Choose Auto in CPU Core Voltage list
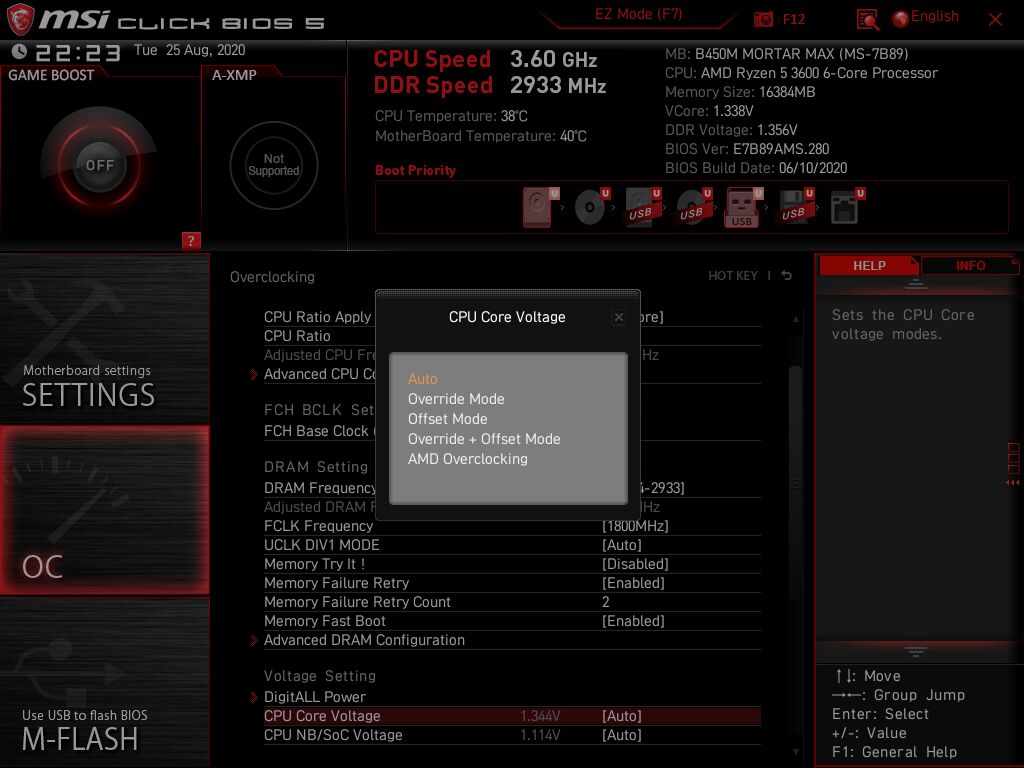Viewport: 1024px width, 768px height. pyautogui.click(x=423, y=379)
